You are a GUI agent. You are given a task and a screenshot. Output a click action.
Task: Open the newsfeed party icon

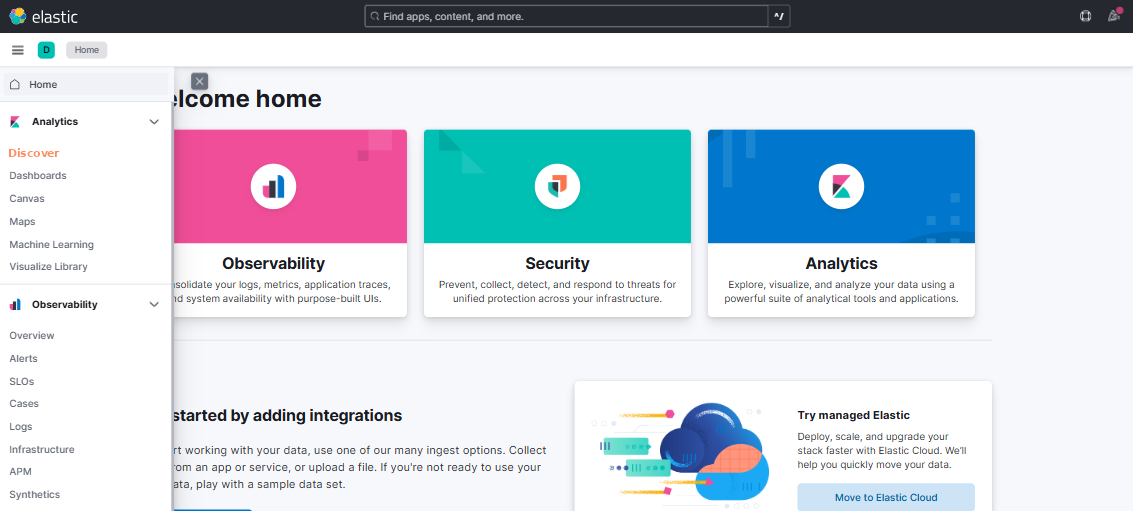(x=1114, y=15)
